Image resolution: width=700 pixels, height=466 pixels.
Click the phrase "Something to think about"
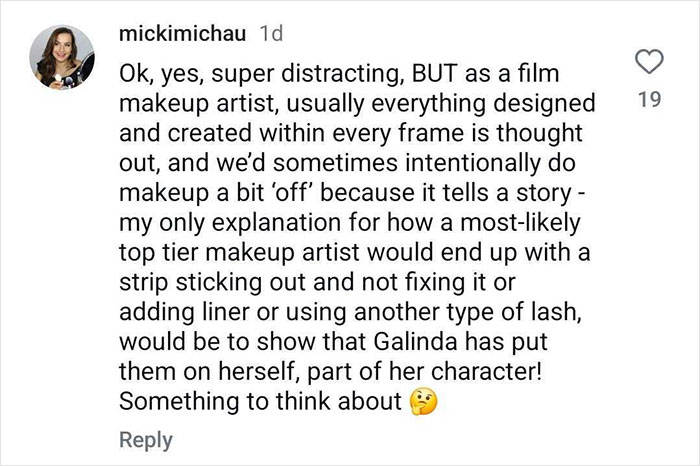[260, 402]
